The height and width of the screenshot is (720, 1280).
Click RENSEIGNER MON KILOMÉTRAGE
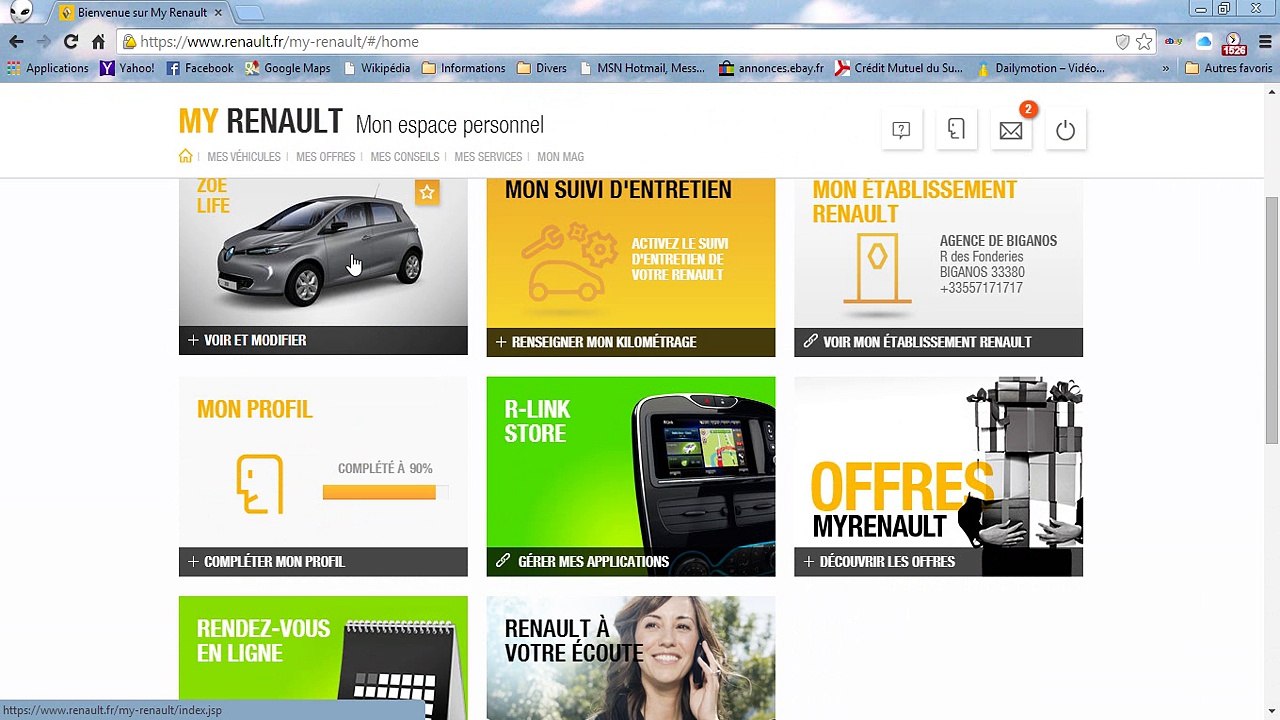(x=630, y=342)
